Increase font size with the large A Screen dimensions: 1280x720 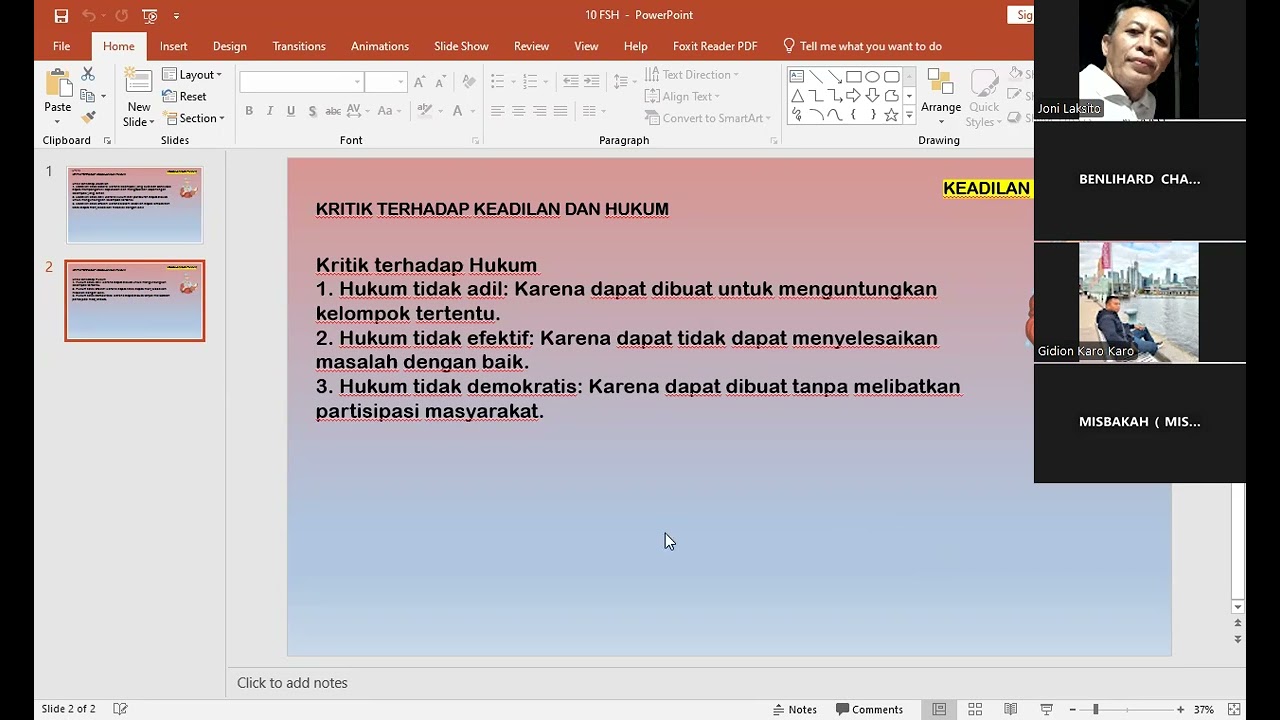[x=420, y=82]
